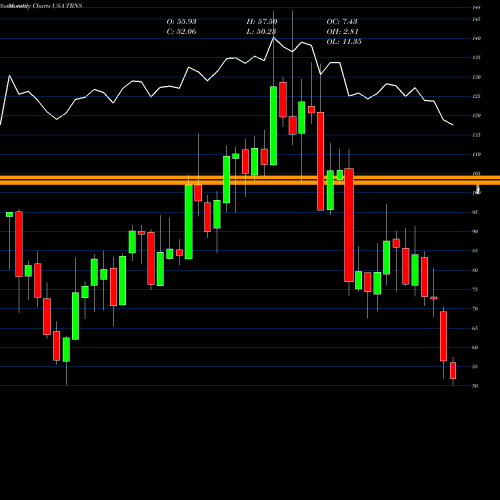Select the 90 price axis label

point(475,231)
